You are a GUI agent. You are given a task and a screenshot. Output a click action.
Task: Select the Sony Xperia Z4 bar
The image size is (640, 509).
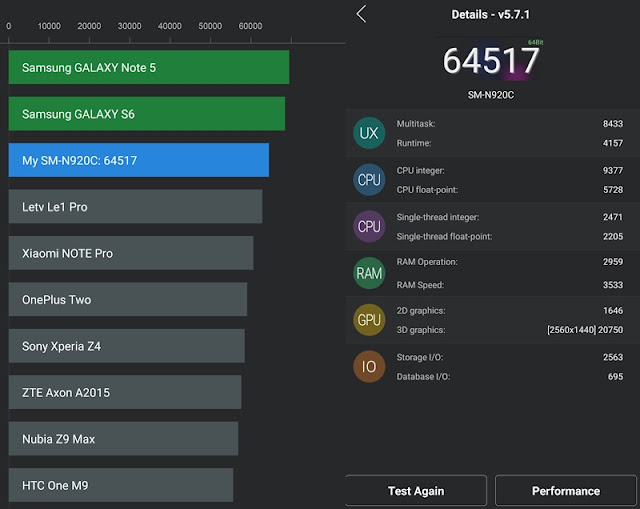click(x=127, y=346)
